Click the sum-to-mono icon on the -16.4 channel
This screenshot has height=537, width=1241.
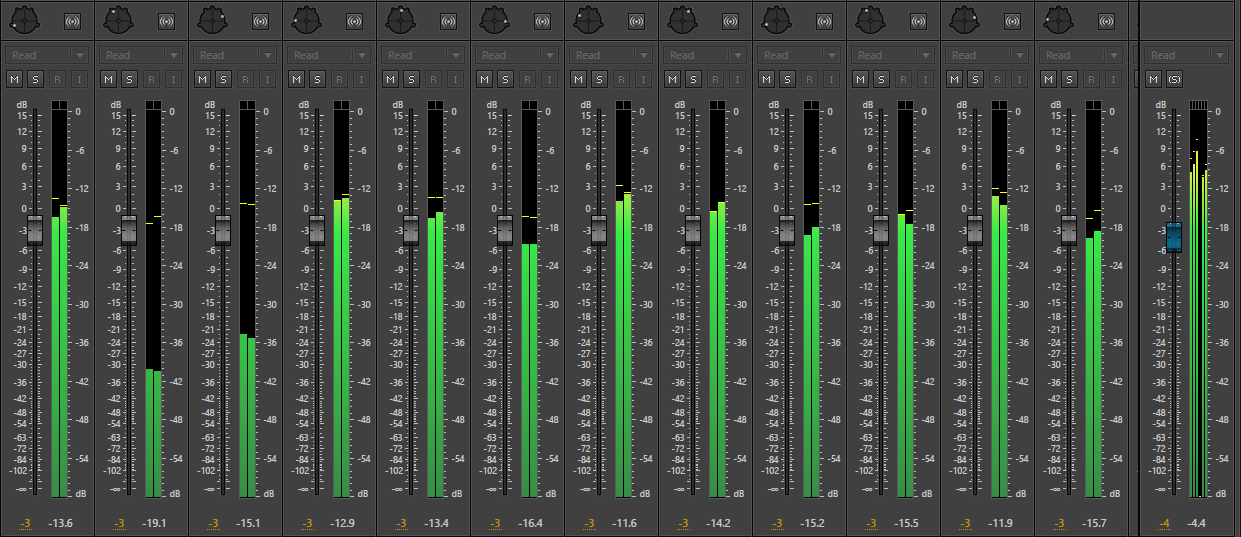click(541, 20)
